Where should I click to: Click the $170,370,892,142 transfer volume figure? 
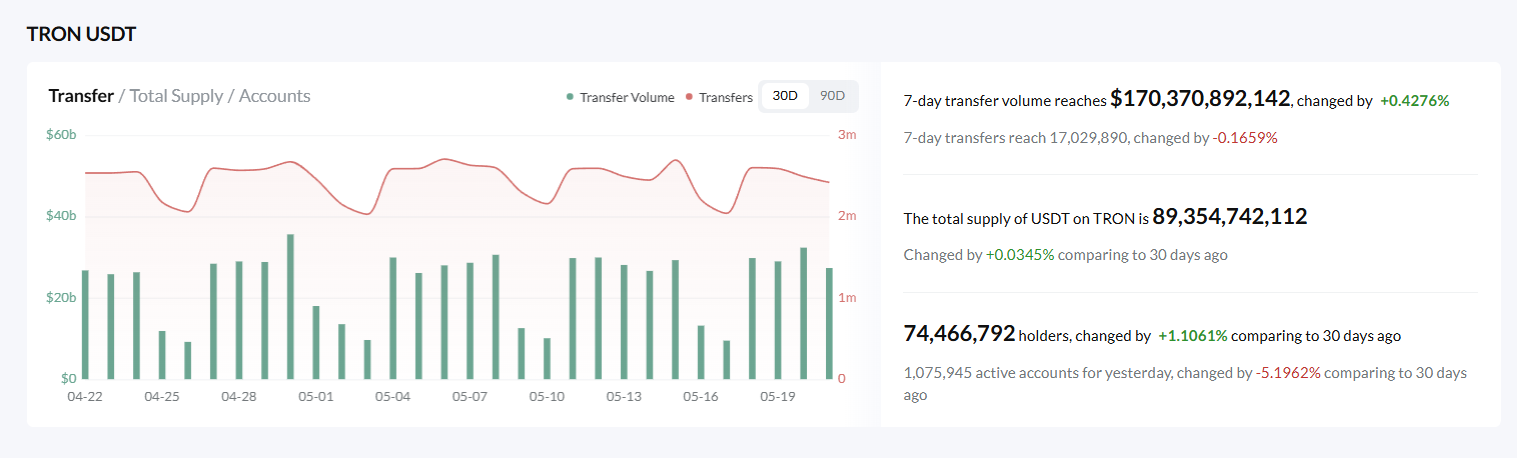(x=1200, y=98)
